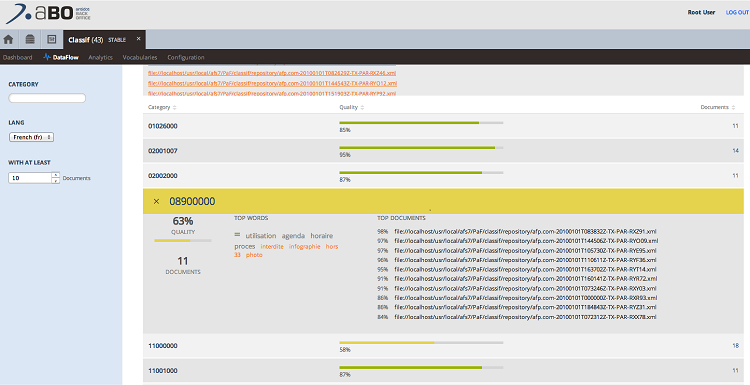Close the Classif (43) tab
This screenshot has width=750, height=385.
tap(138, 39)
